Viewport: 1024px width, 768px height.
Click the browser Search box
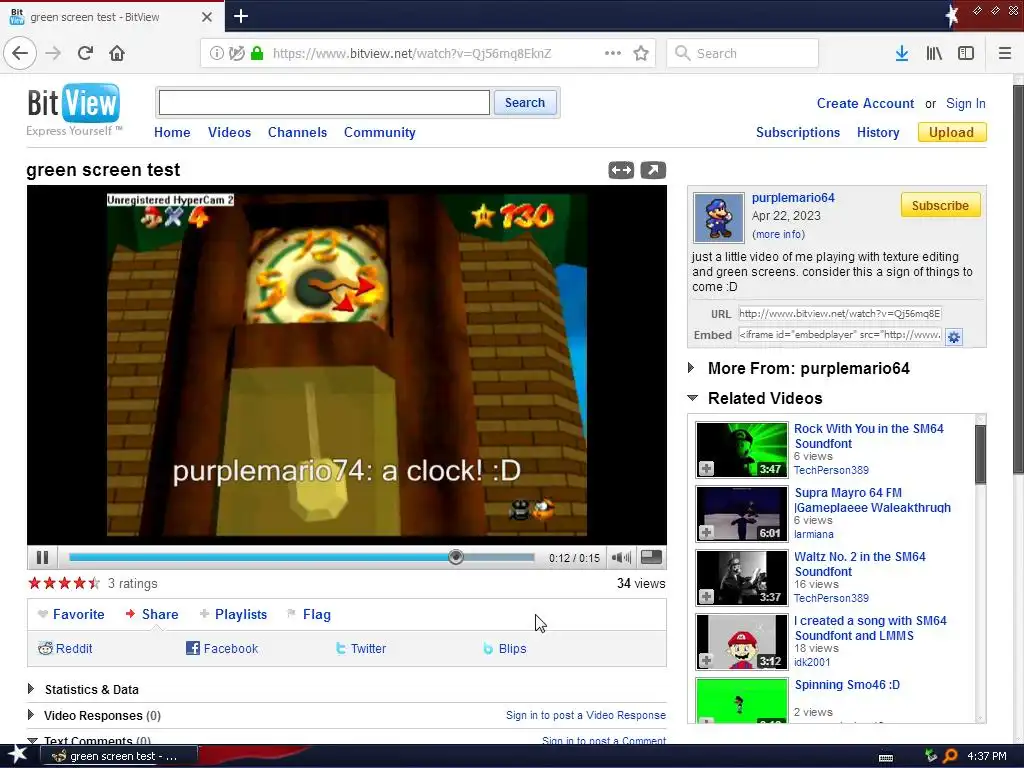point(743,53)
